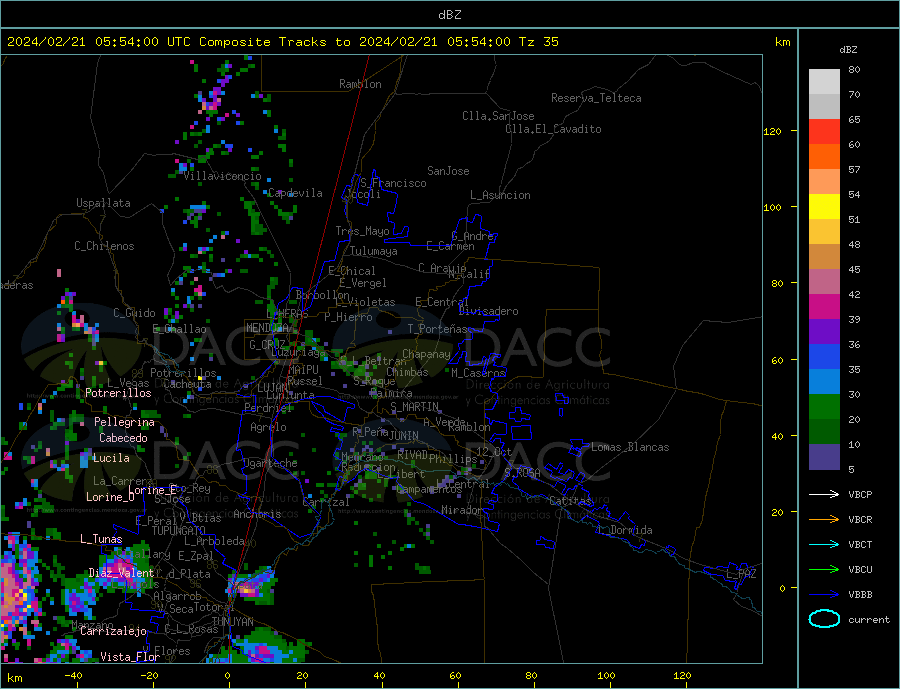The width and height of the screenshot is (900, 689).
Task: Click the S_MARTIN map label
Action: point(414,407)
